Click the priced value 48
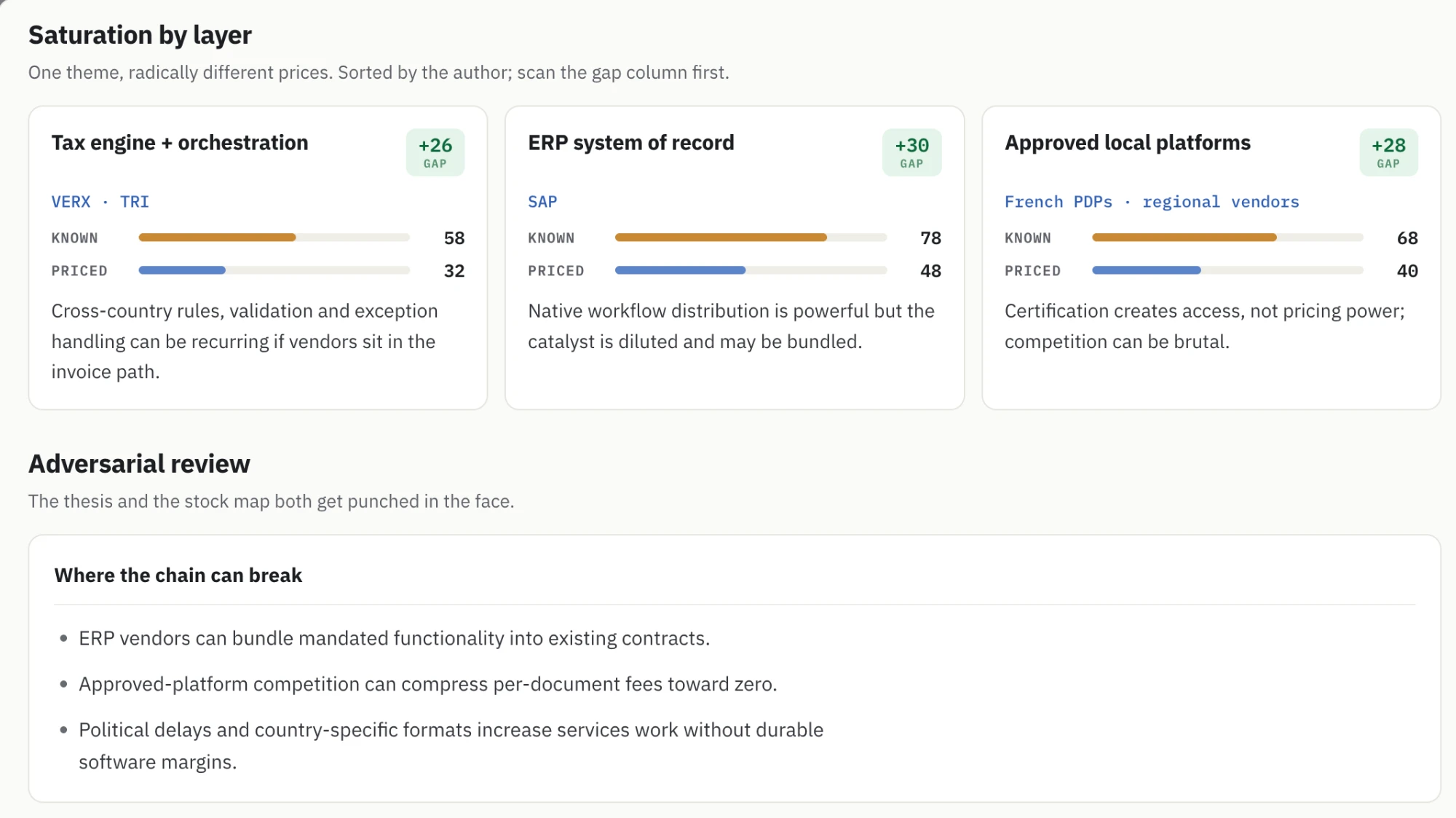Viewport: 1456px width, 818px height. (930, 271)
